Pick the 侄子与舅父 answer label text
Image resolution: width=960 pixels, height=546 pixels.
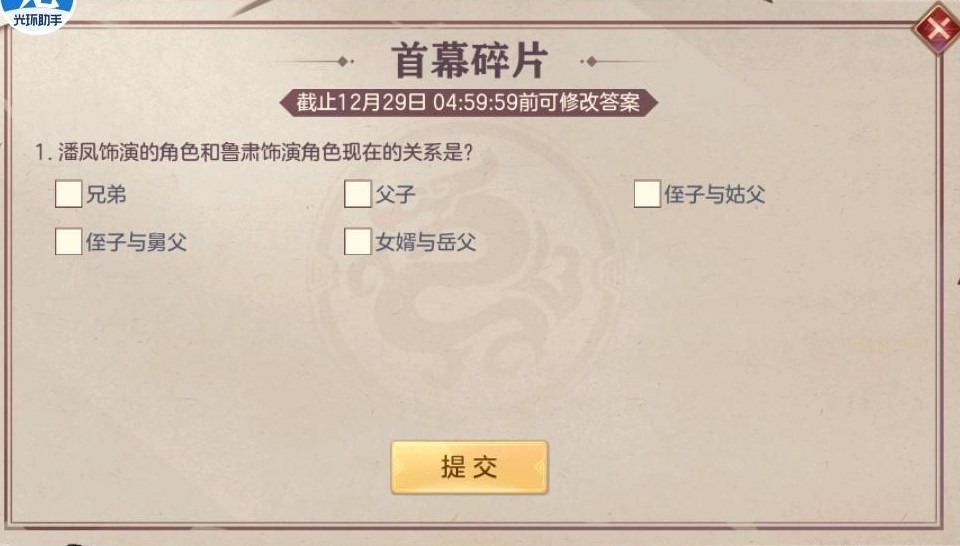pos(136,242)
